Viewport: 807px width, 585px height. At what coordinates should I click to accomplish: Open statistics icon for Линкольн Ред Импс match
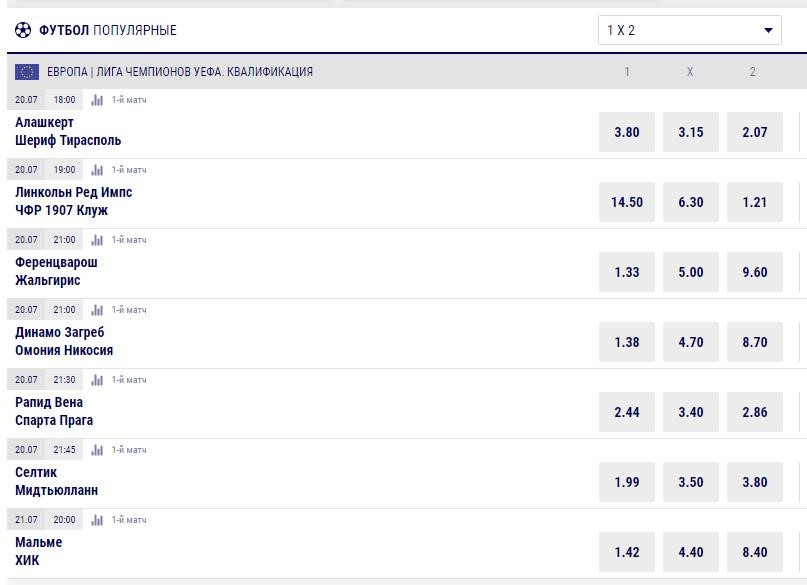97,170
